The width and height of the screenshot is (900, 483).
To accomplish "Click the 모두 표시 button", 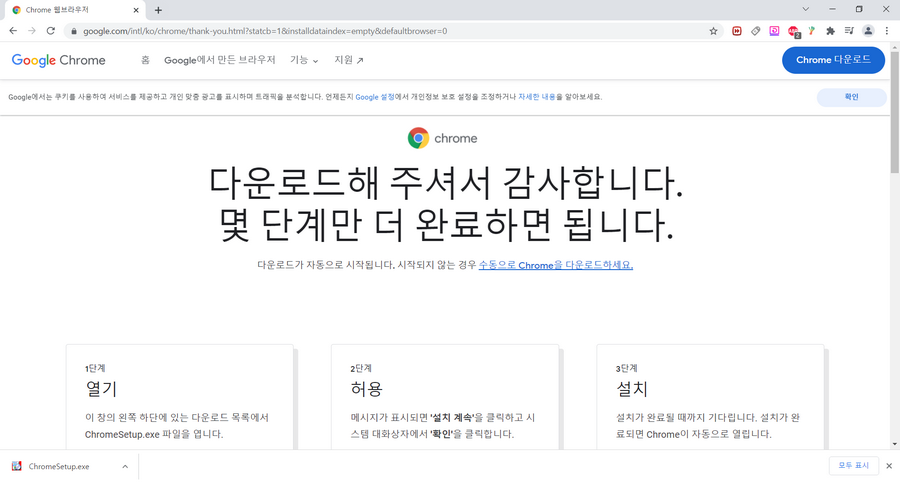I will 854,466.
